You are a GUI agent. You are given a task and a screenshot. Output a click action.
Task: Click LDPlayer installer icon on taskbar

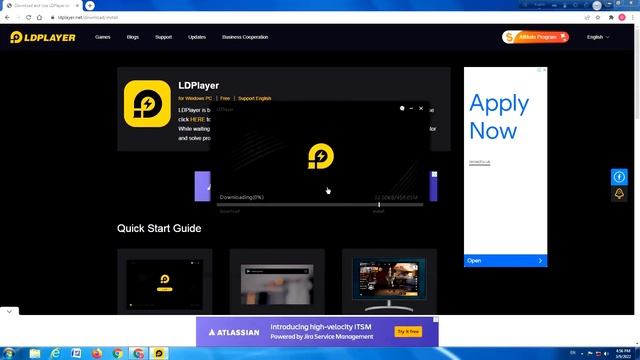click(x=159, y=353)
